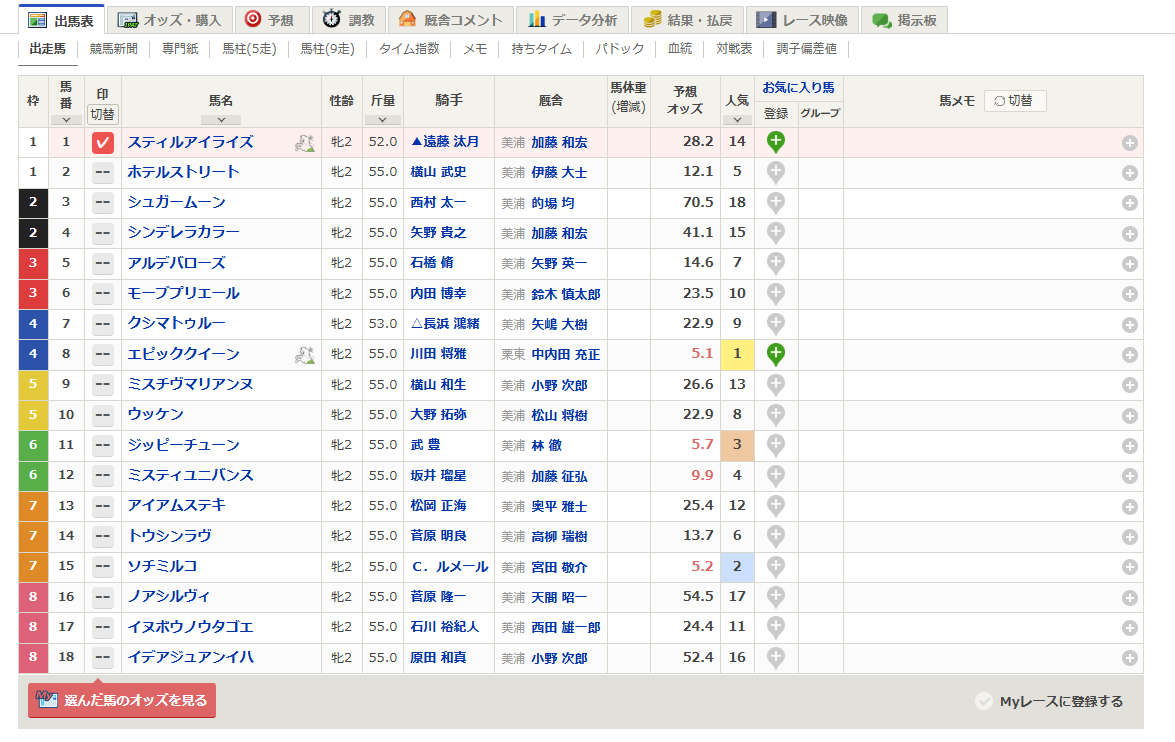The image size is (1175, 742).
Task: Add スティルアイライズ to favorite horses
Action: [776, 142]
